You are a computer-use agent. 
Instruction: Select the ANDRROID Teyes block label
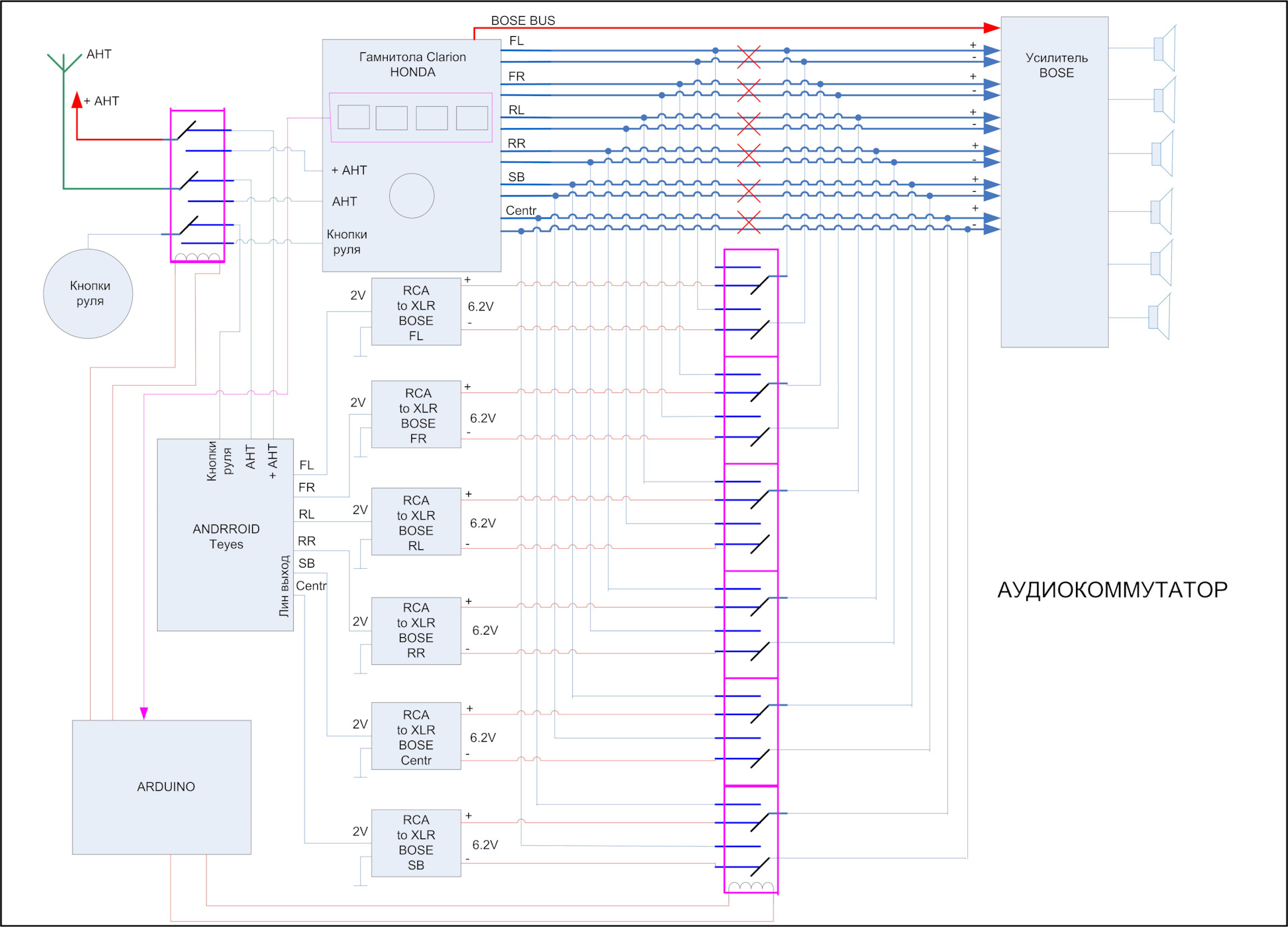click(226, 537)
